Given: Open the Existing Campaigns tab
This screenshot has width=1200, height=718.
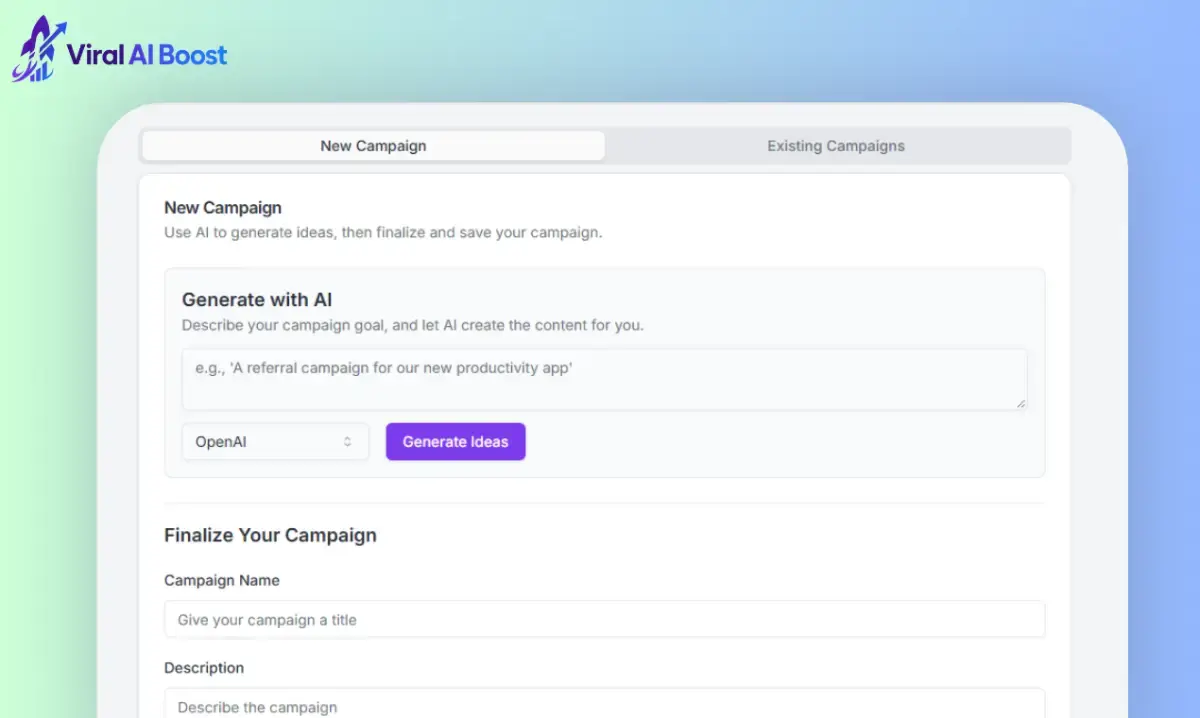Looking at the screenshot, I should pyautogui.click(x=836, y=146).
